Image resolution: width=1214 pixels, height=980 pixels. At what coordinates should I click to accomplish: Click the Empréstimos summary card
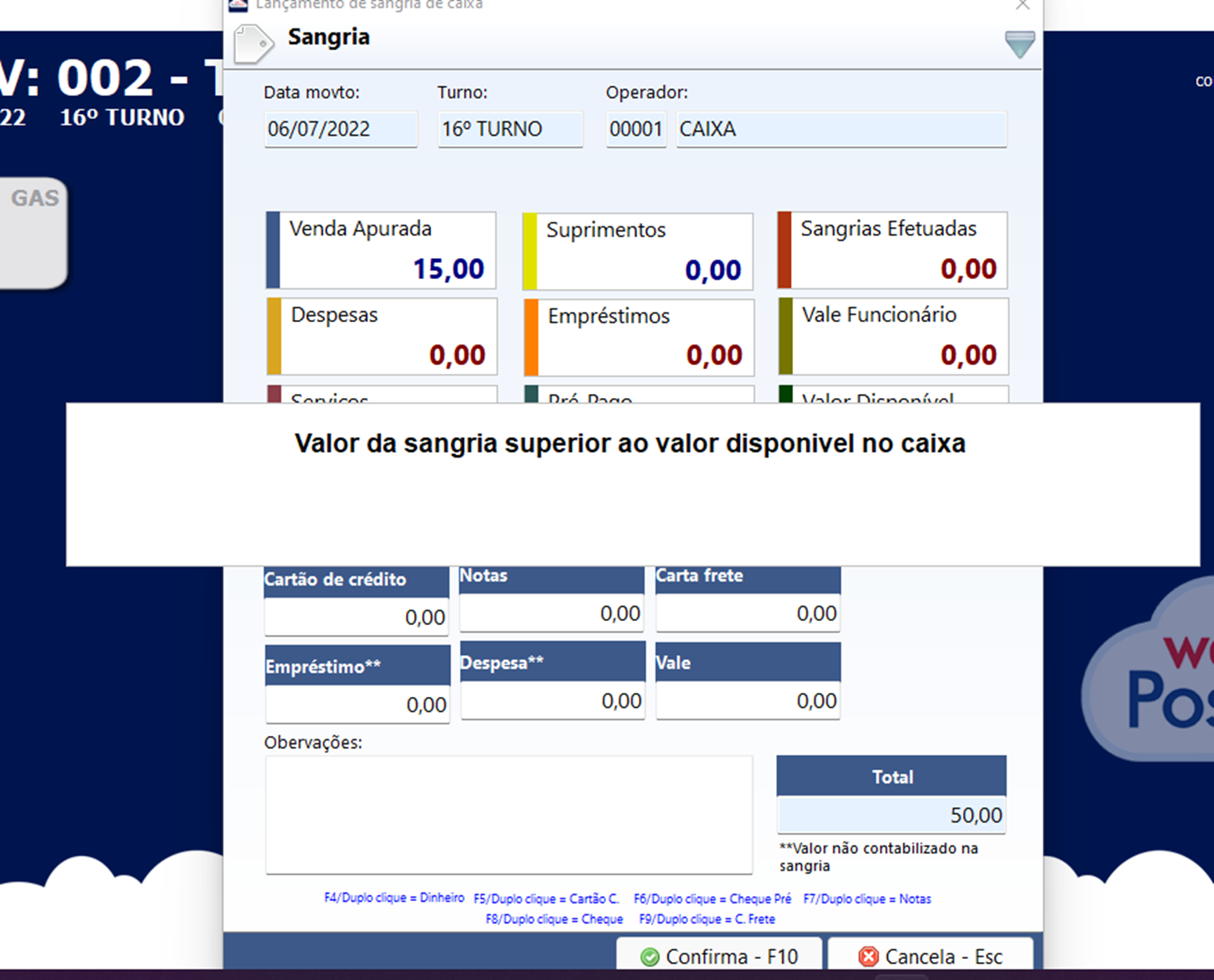pos(639,338)
